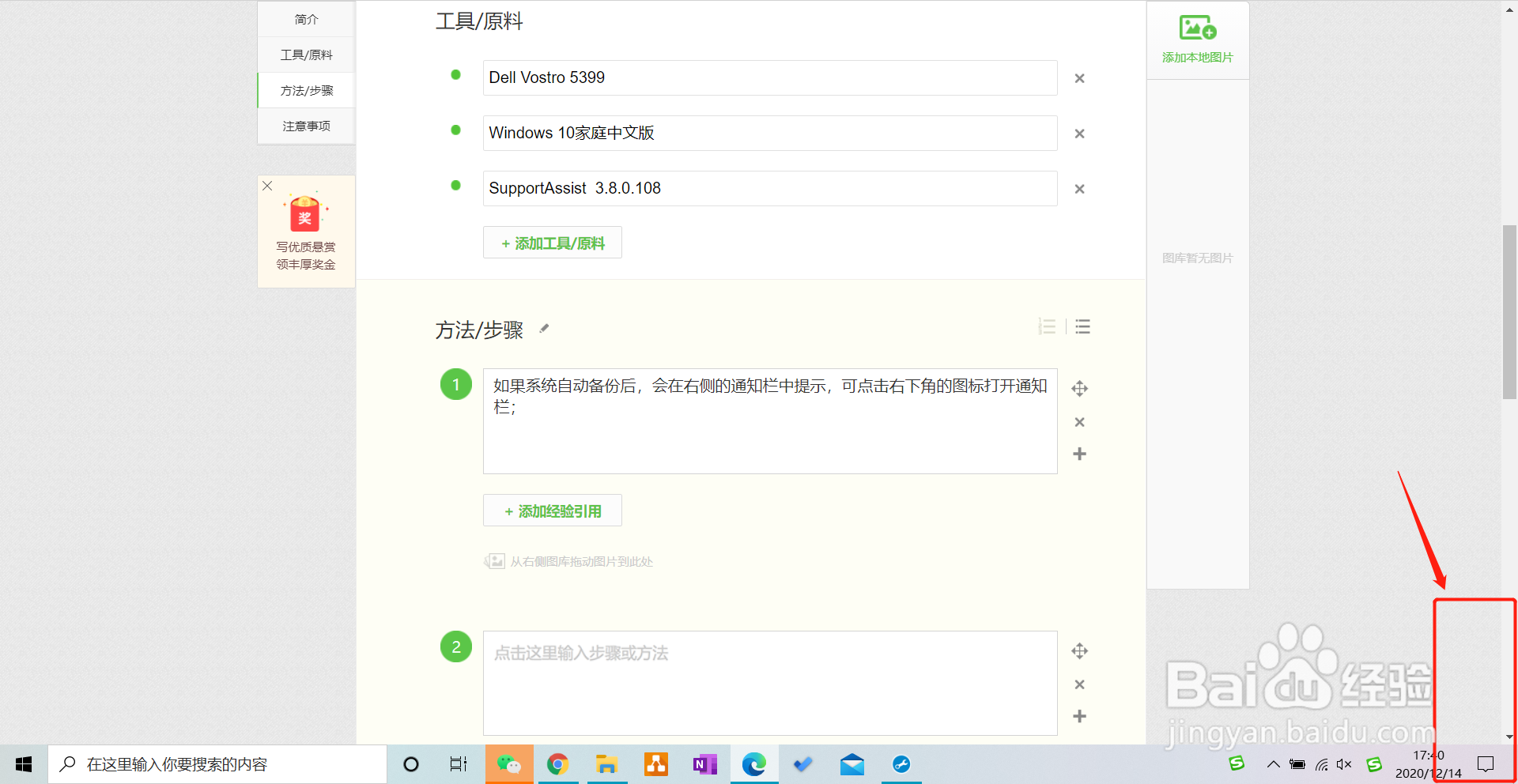Click the empty step 2 text box
The image size is (1518, 784).
[770, 683]
